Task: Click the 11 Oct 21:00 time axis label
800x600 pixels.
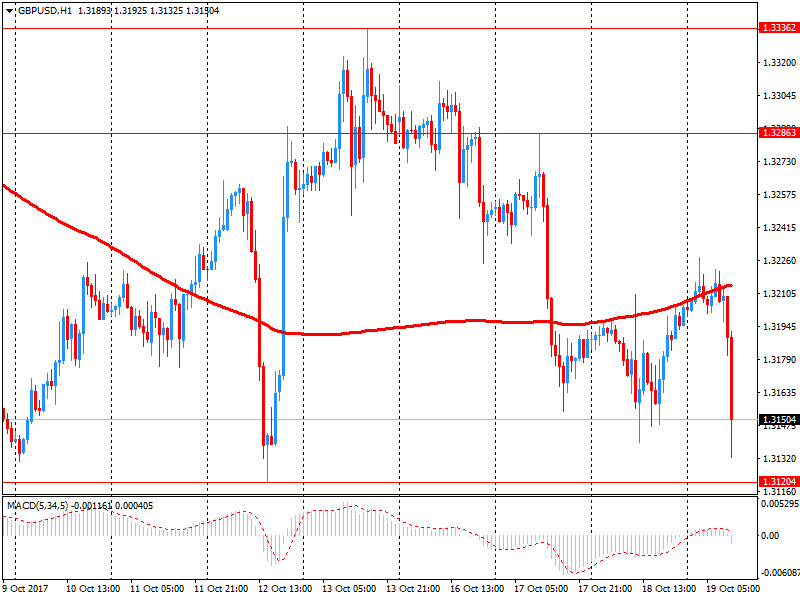Action: tap(221, 588)
